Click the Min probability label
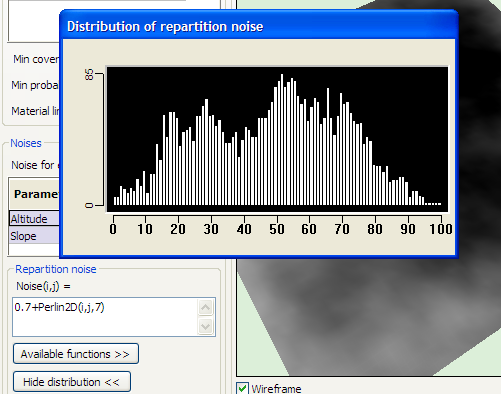Screen dimensions: 501x394 pos(35,85)
